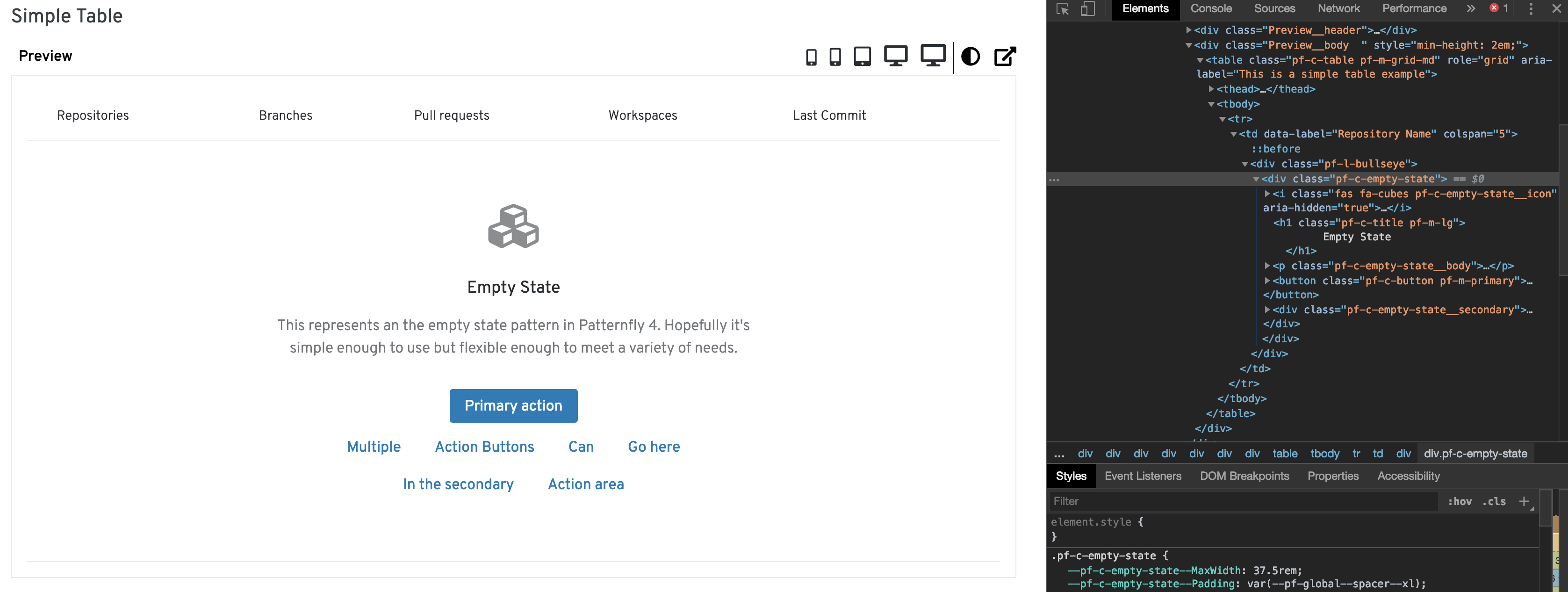The height and width of the screenshot is (592, 1568).
Task: Click the Action Buttons link
Action: 484,447
